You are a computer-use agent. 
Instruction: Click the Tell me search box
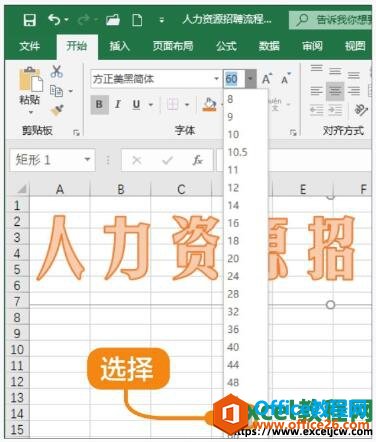[330, 20]
